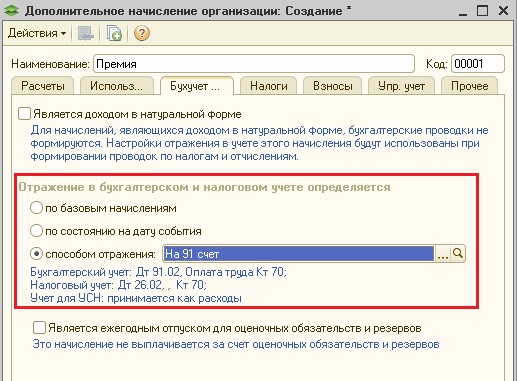Open help via the question mark icon

click(142, 33)
